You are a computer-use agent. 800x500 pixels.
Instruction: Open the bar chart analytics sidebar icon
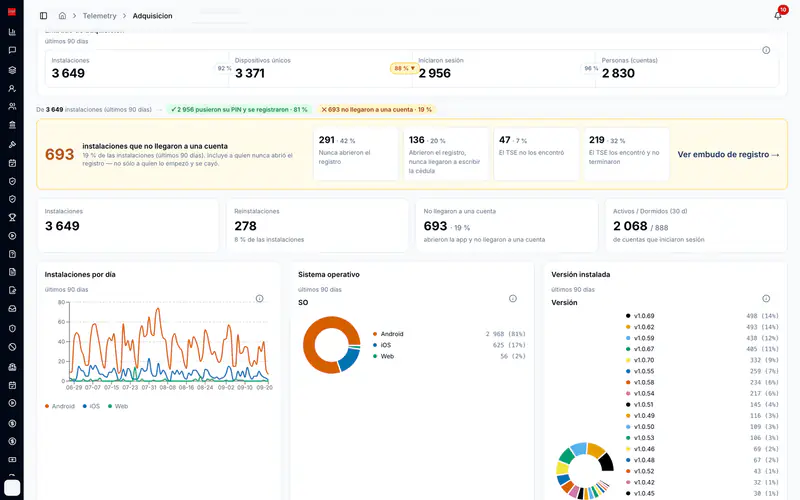(x=12, y=32)
